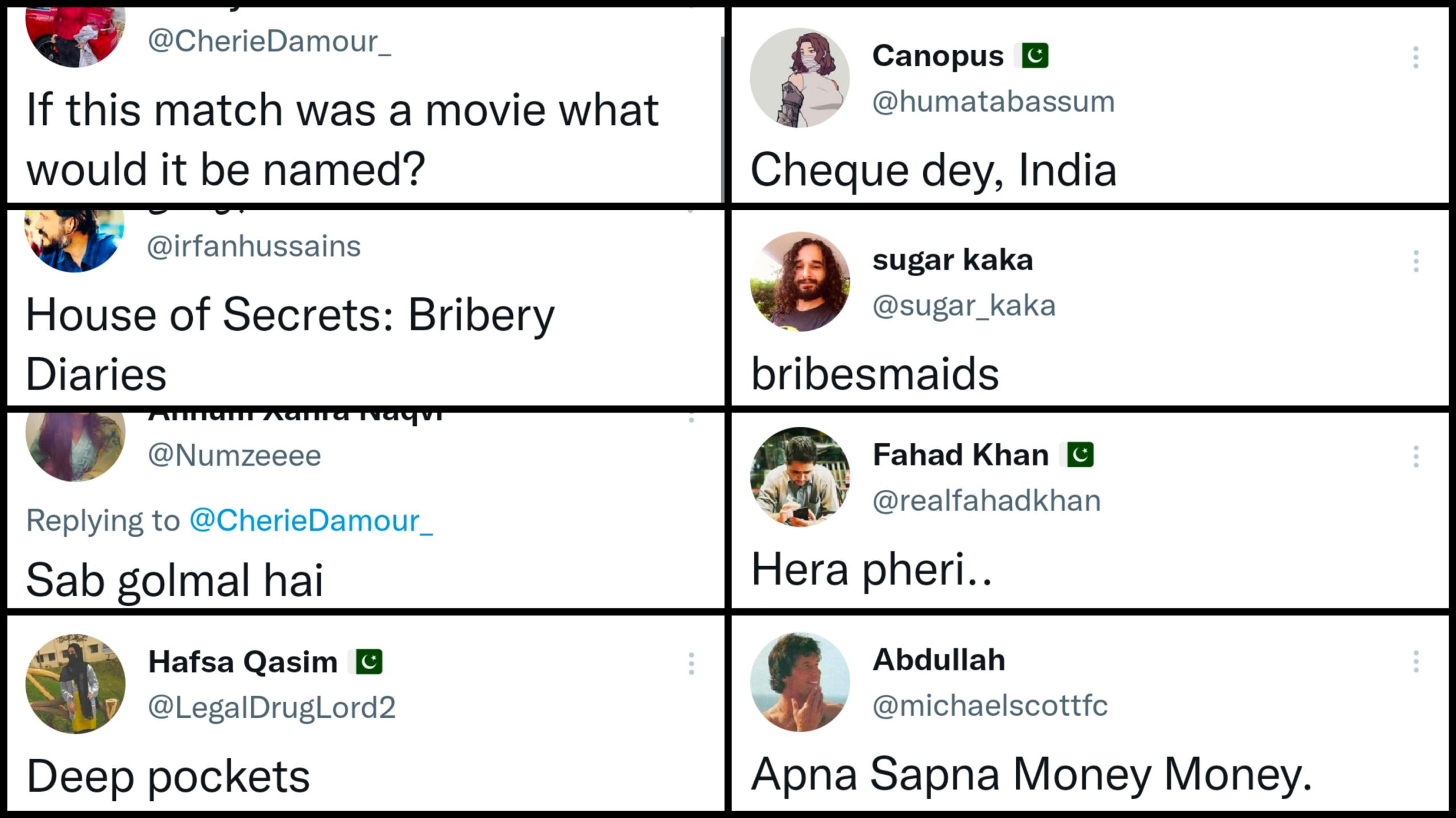Click the irfanhussains profile picture

tap(74, 240)
